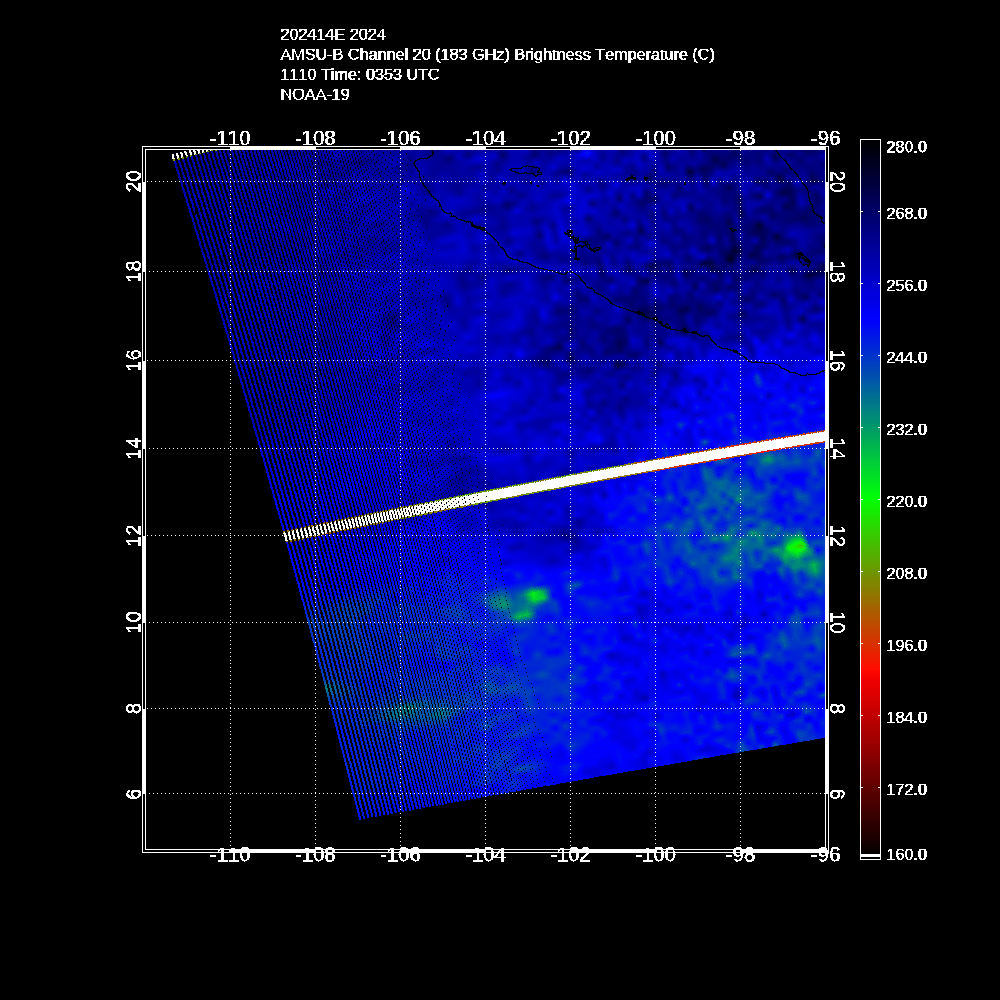1000x1000 pixels.
Task: Click the left latitude label '14'
Action: pyautogui.click(x=133, y=448)
